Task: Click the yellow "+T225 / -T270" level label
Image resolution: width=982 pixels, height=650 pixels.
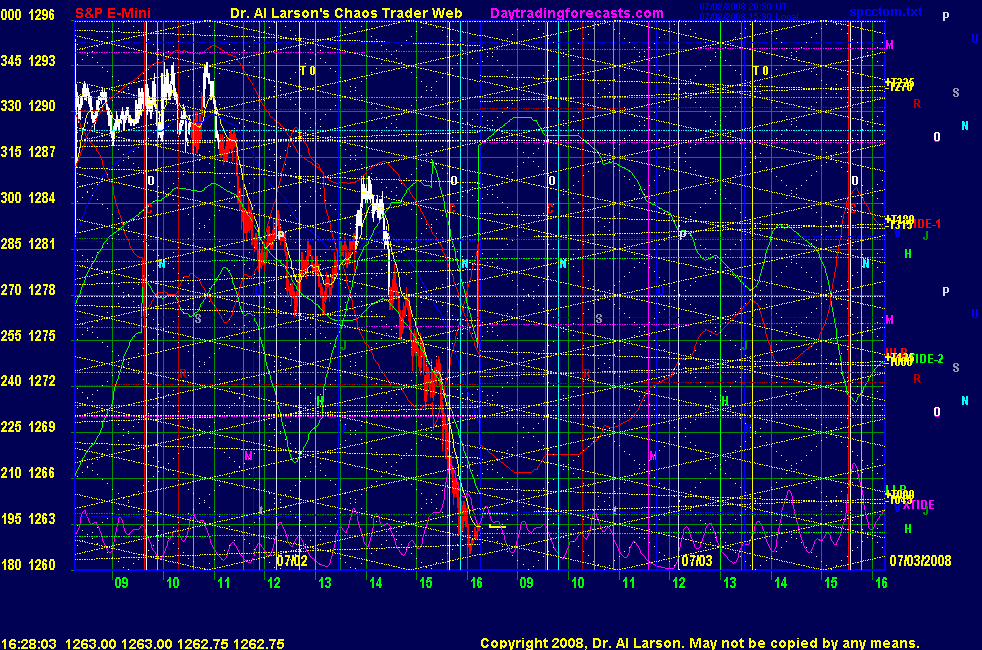Action: click(900, 85)
